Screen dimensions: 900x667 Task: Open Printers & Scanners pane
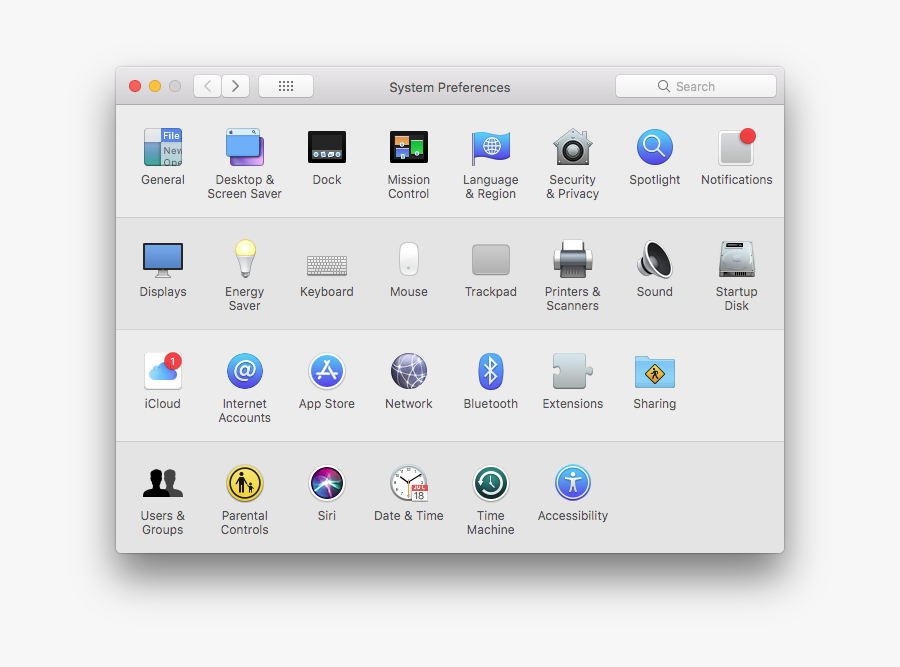point(573,260)
